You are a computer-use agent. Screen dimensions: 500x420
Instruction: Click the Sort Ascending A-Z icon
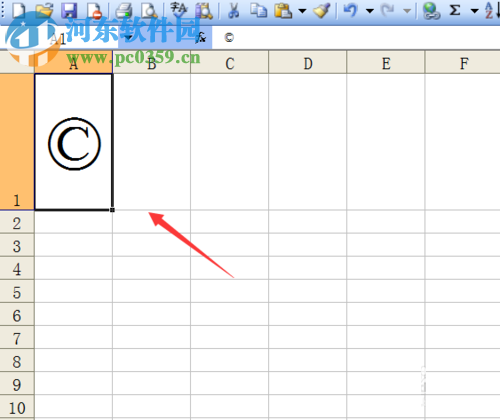tap(490, 10)
